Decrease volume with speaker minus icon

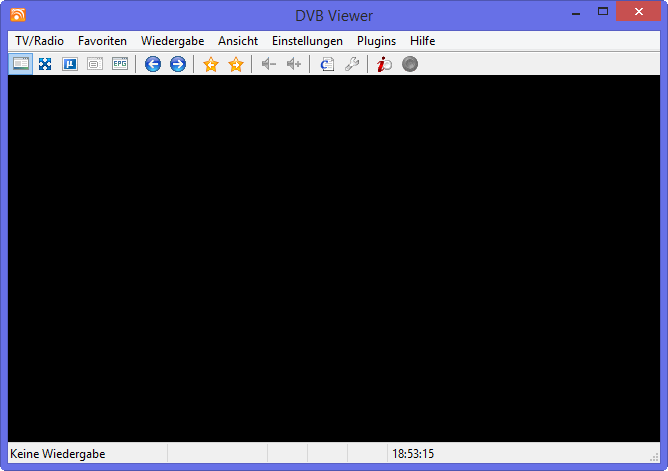269,64
